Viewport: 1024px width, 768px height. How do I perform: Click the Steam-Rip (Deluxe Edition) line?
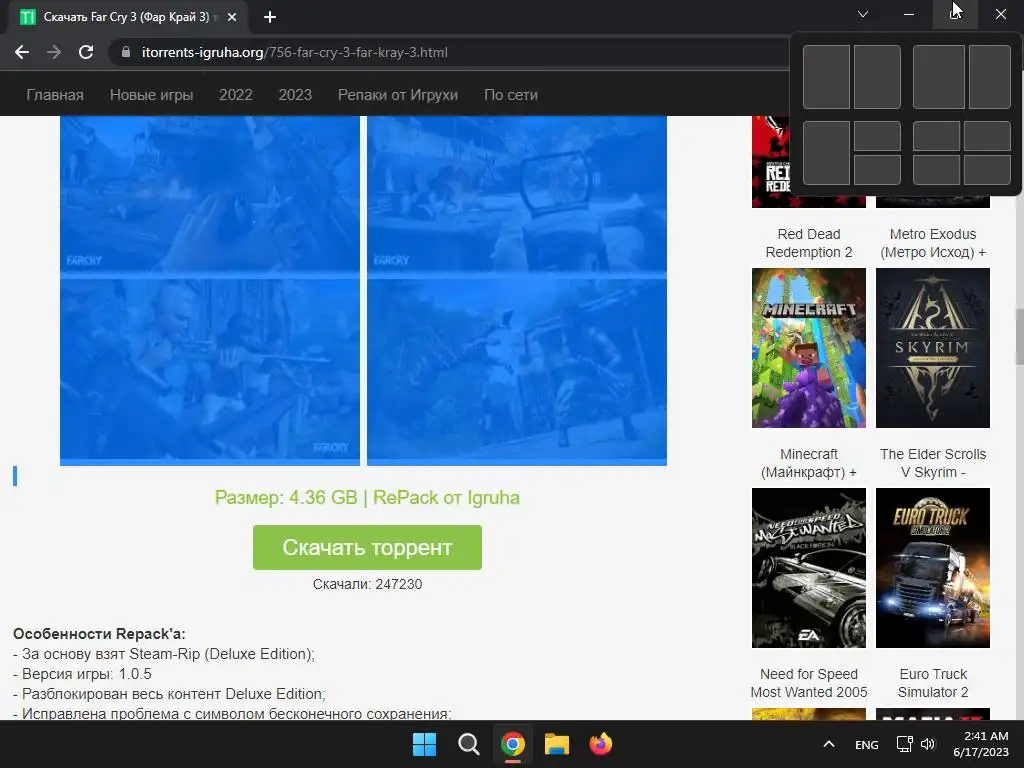pyautogui.click(x=164, y=654)
